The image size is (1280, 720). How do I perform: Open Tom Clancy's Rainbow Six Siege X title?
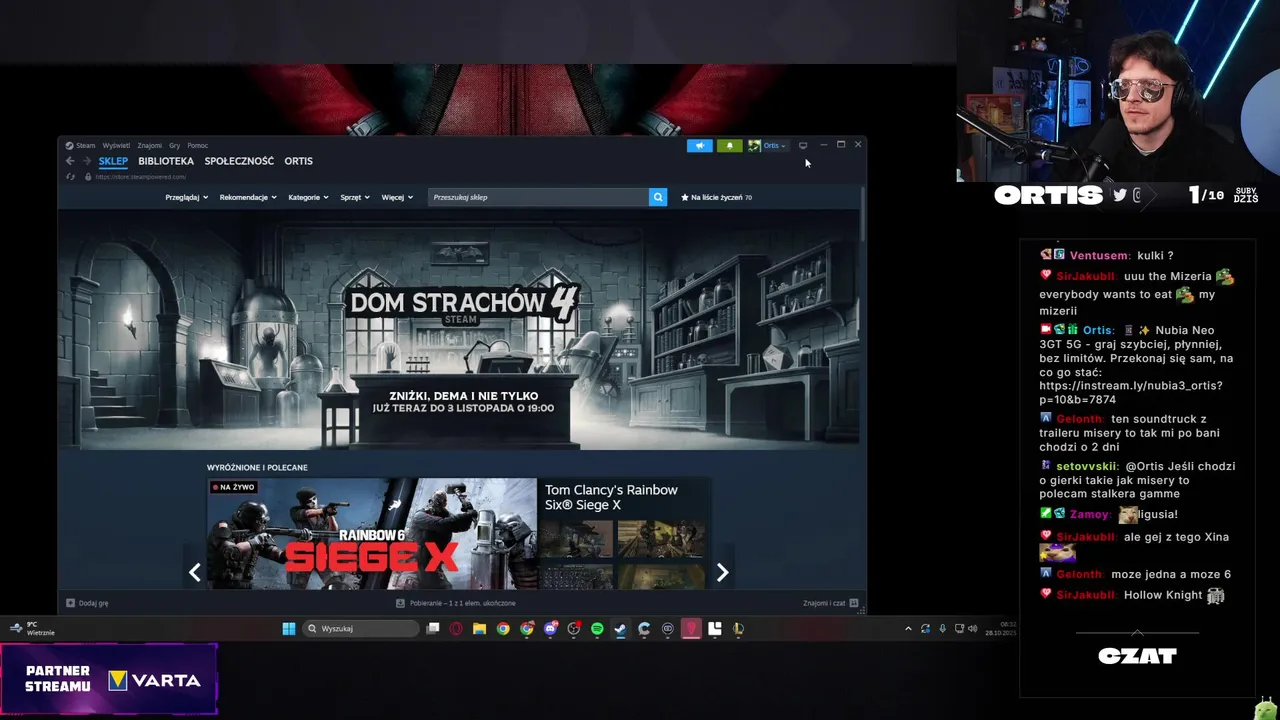(611, 497)
